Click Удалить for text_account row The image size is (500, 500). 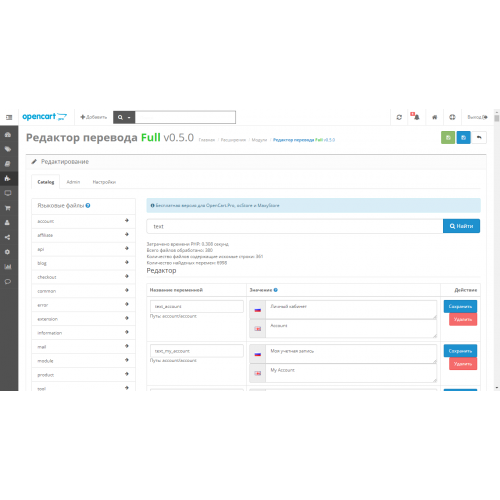click(463, 319)
